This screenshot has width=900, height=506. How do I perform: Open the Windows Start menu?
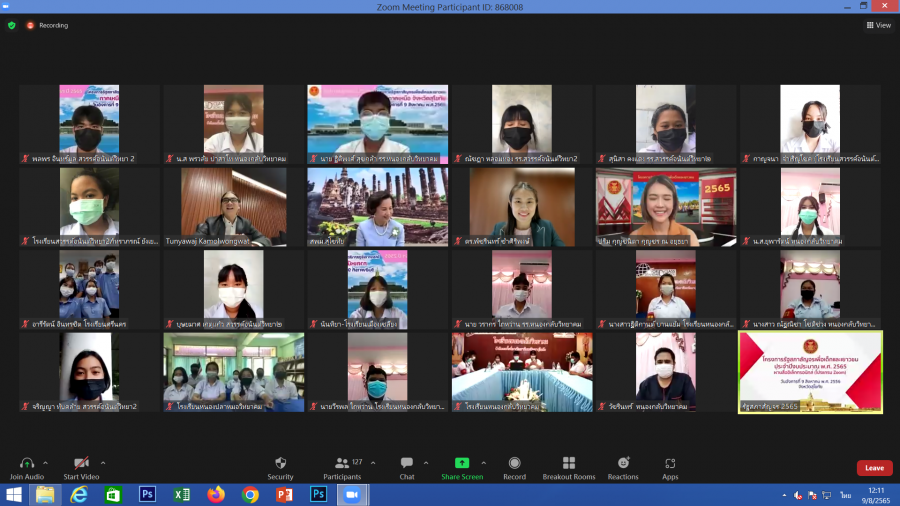click(x=13, y=495)
